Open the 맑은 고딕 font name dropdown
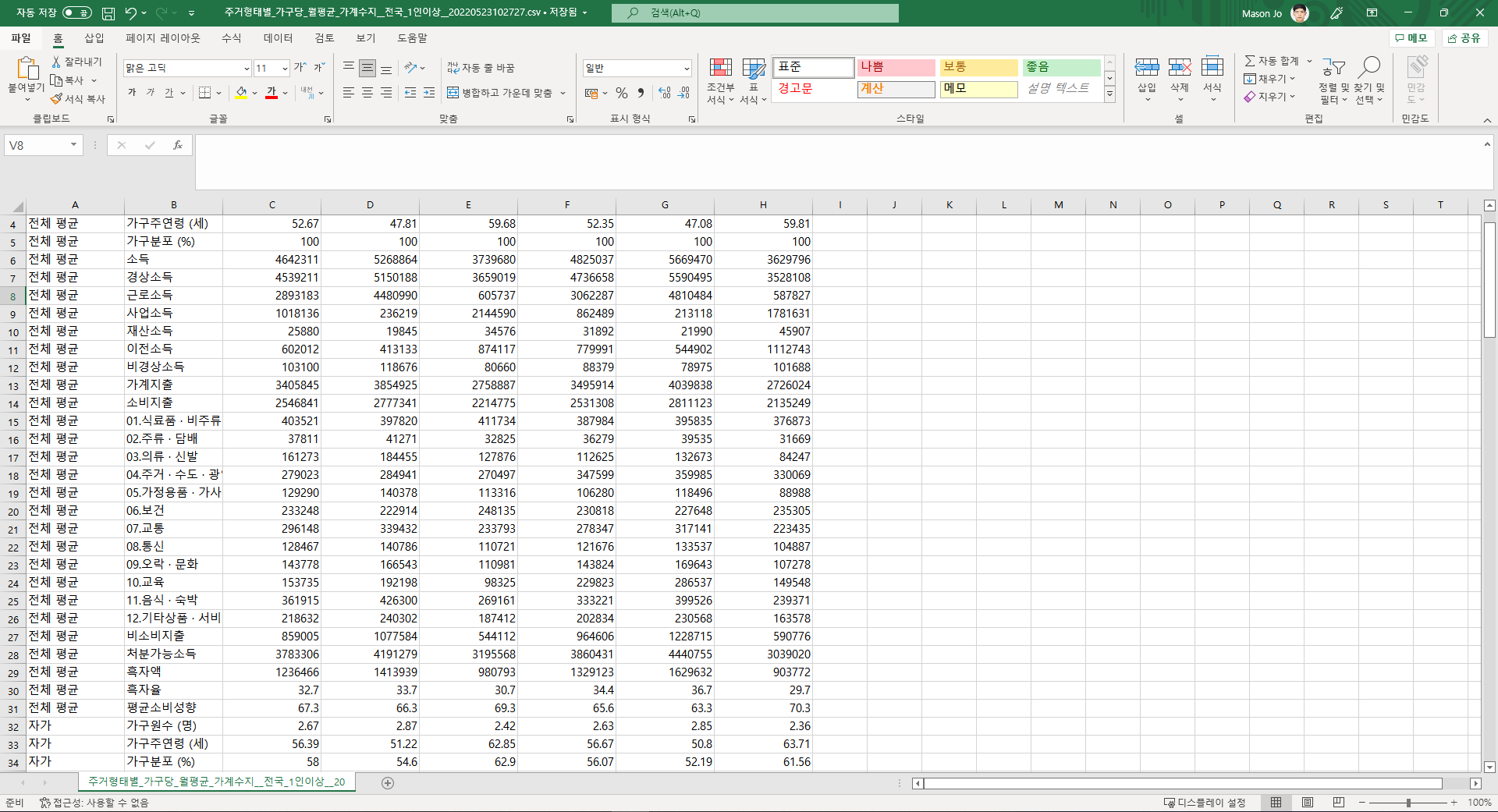1498x812 pixels. click(x=247, y=69)
